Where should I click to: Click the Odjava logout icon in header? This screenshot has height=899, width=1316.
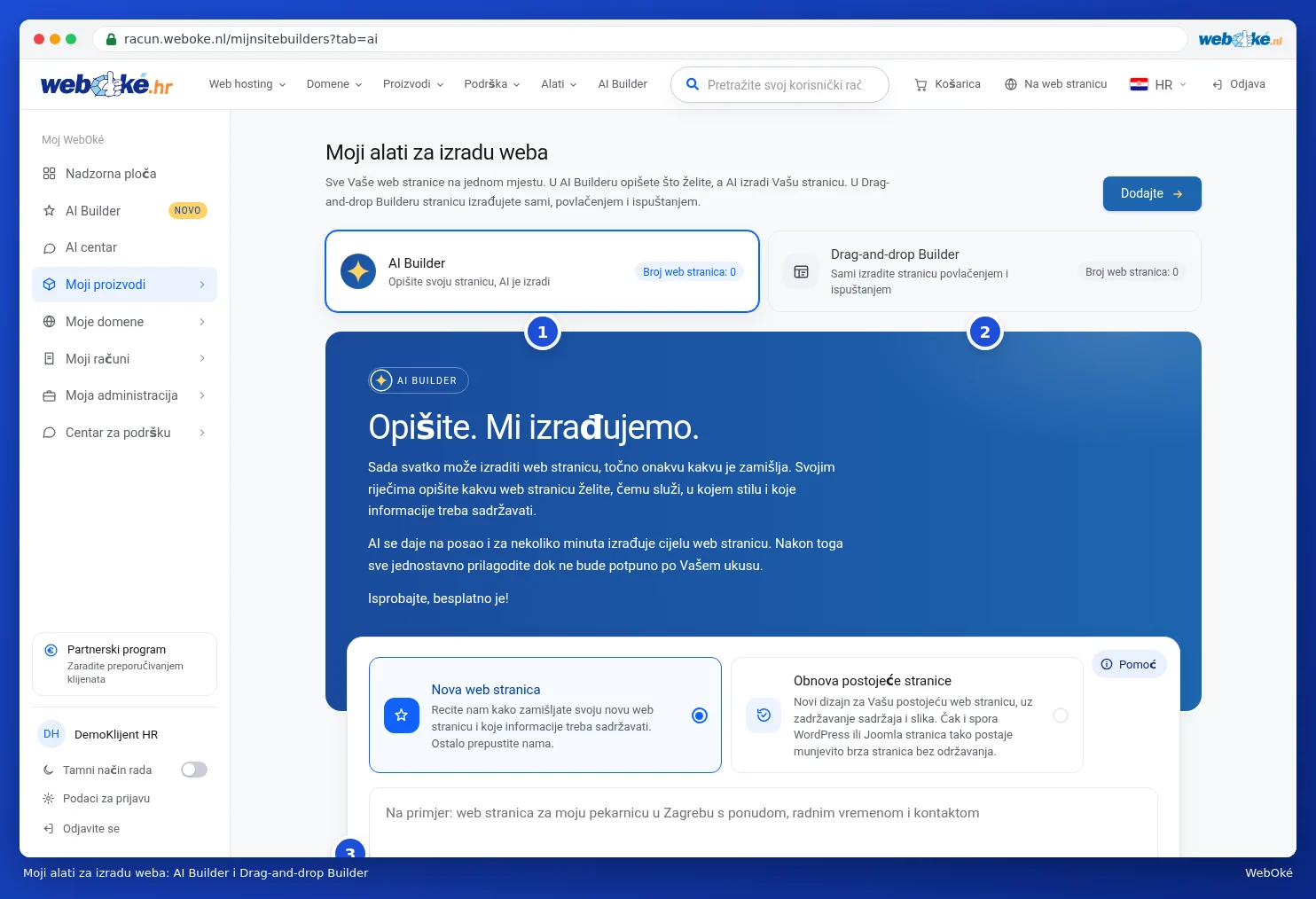(x=1218, y=84)
